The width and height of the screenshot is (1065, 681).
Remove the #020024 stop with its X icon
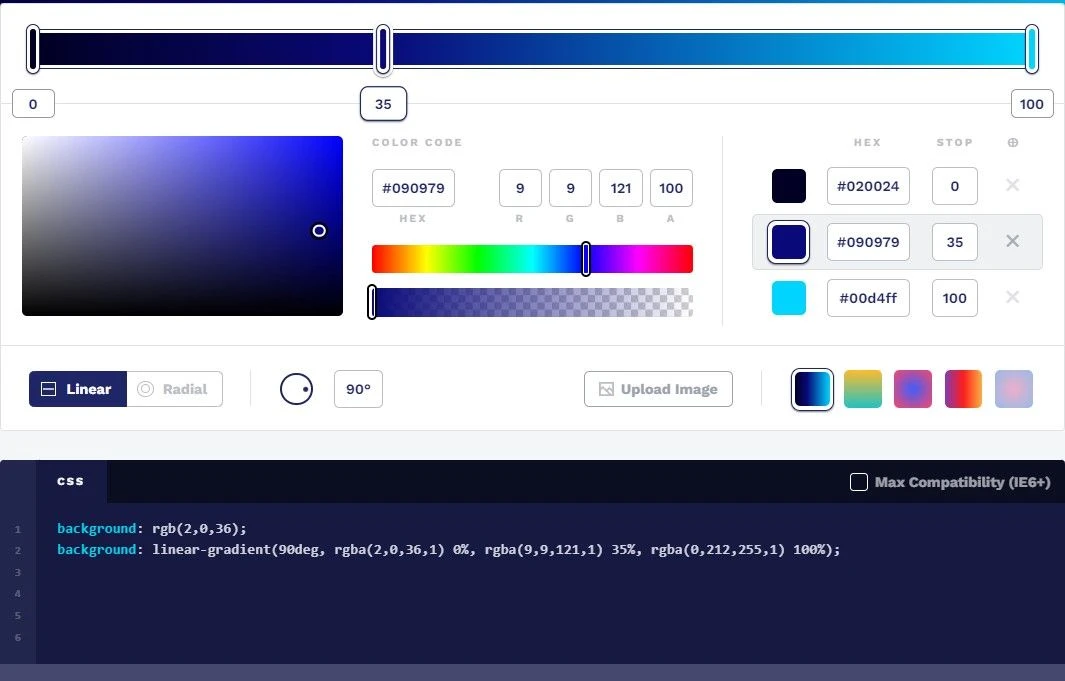point(1012,185)
